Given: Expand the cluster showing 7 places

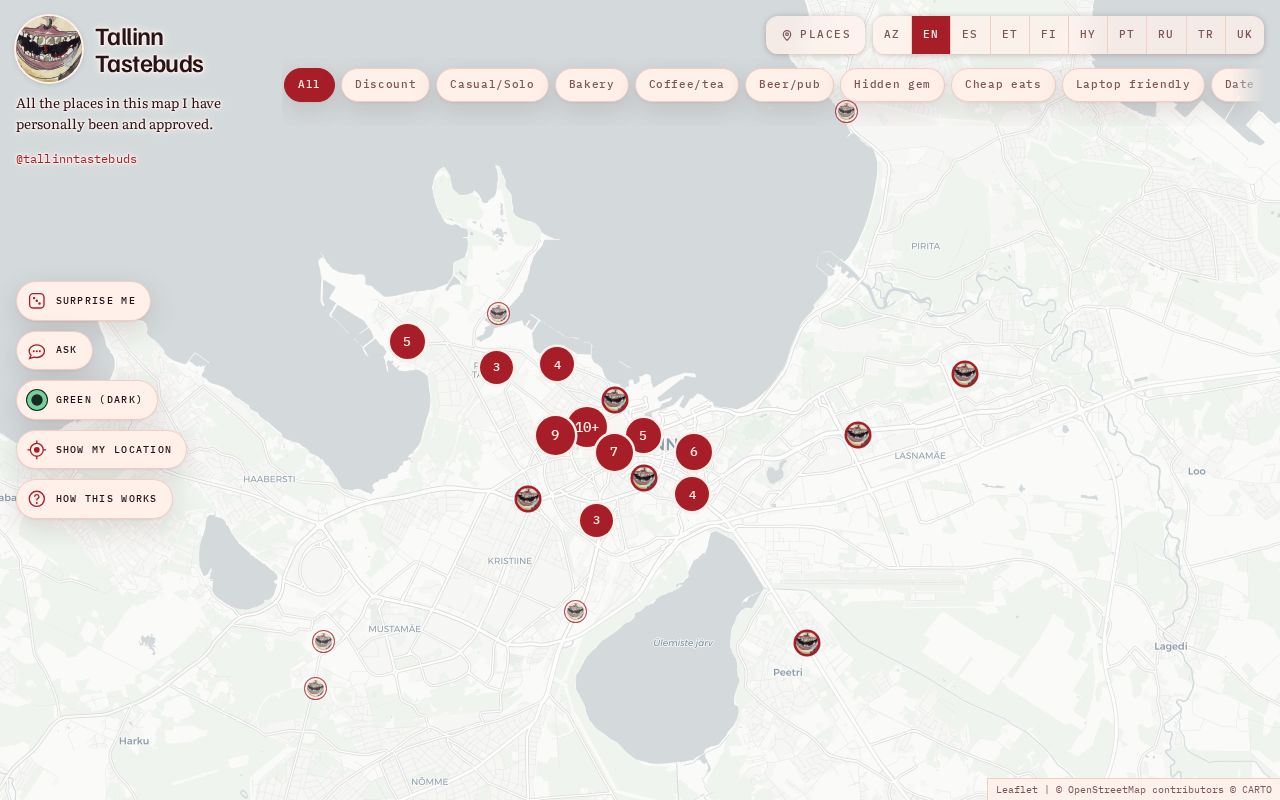Looking at the screenshot, I should click(x=614, y=452).
